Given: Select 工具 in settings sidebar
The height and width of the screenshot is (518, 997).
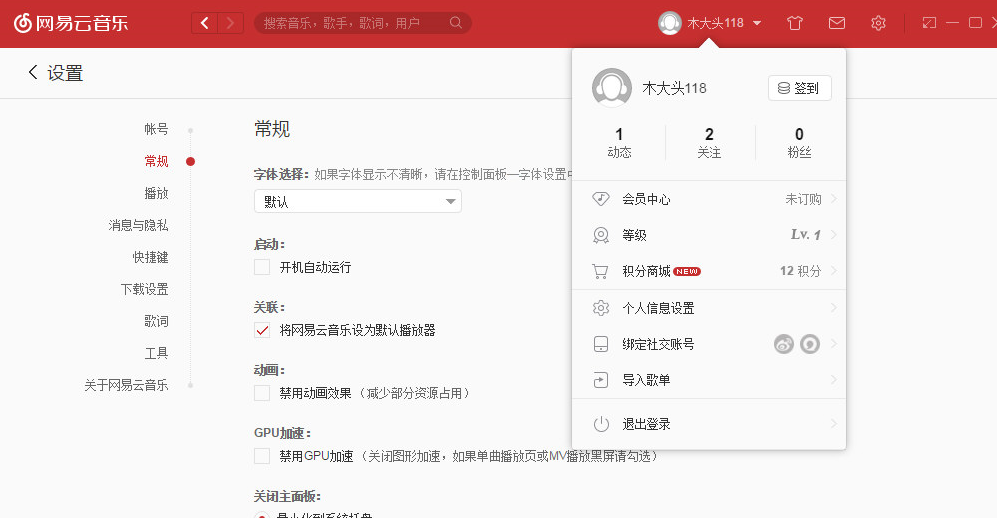Looking at the screenshot, I should [x=156, y=353].
